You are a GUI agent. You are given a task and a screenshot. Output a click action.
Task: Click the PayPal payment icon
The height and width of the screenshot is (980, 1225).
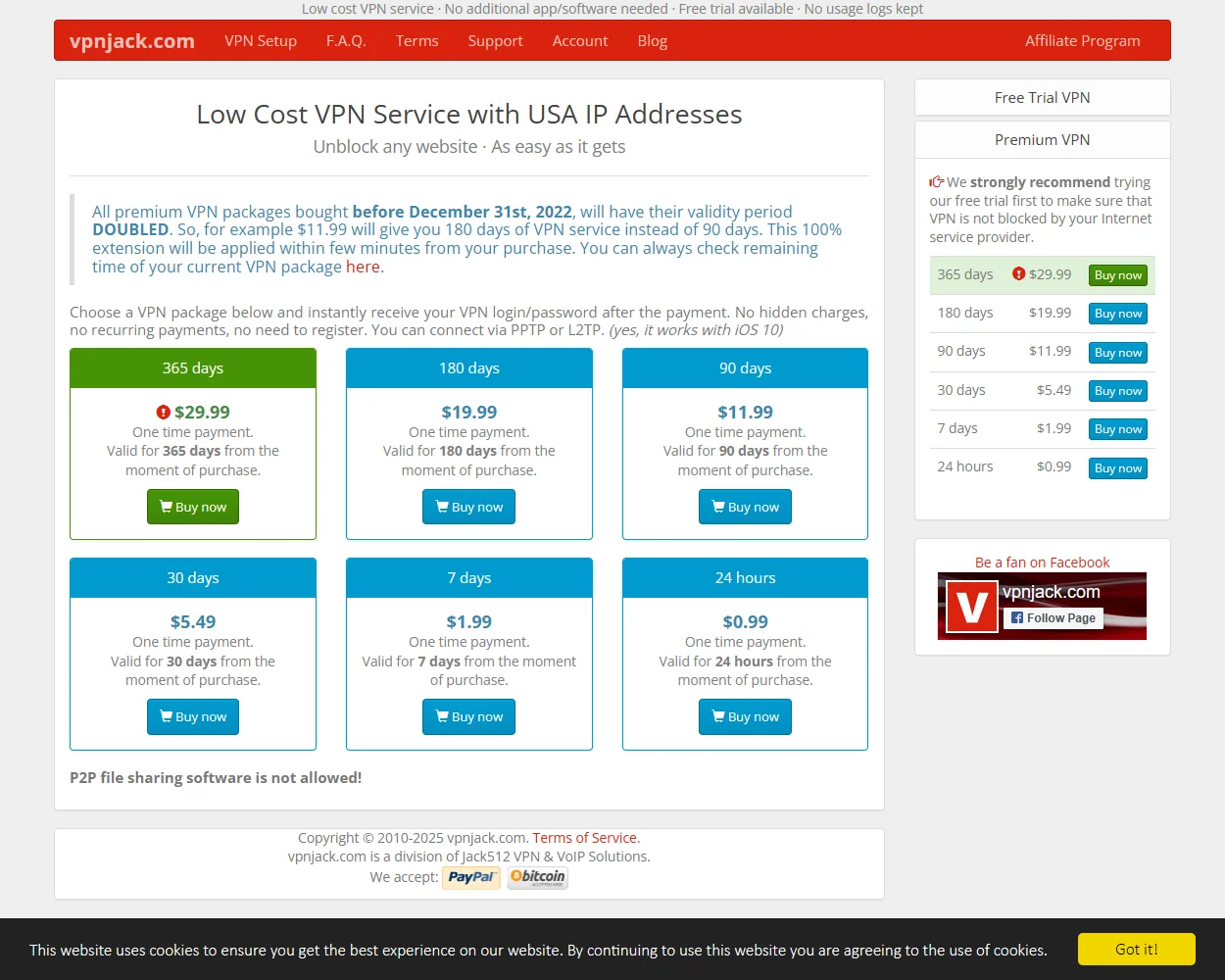pos(471,877)
